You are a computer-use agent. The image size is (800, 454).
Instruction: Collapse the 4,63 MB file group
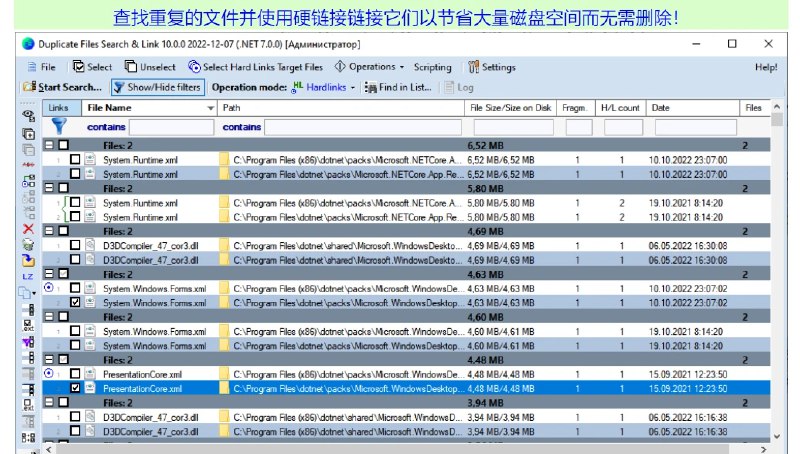pyautogui.click(x=49, y=273)
